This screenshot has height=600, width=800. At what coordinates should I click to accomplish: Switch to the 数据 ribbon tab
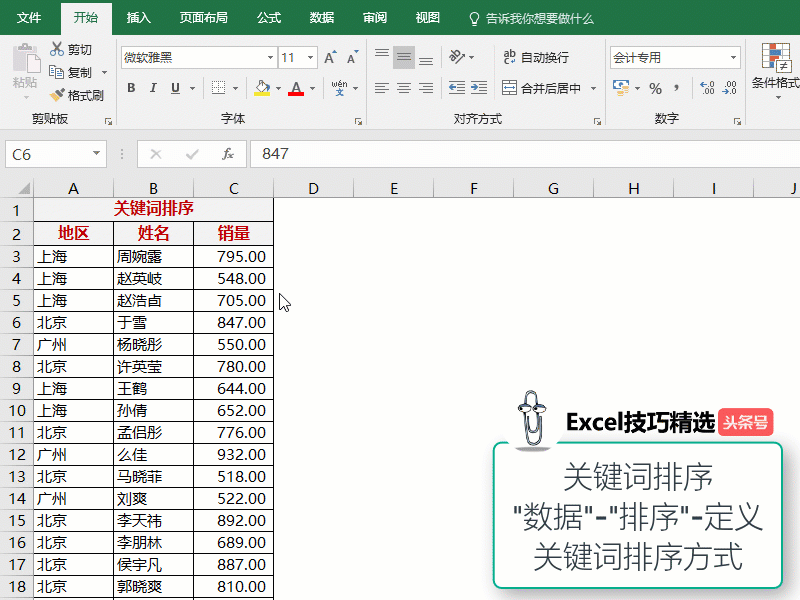click(322, 18)
